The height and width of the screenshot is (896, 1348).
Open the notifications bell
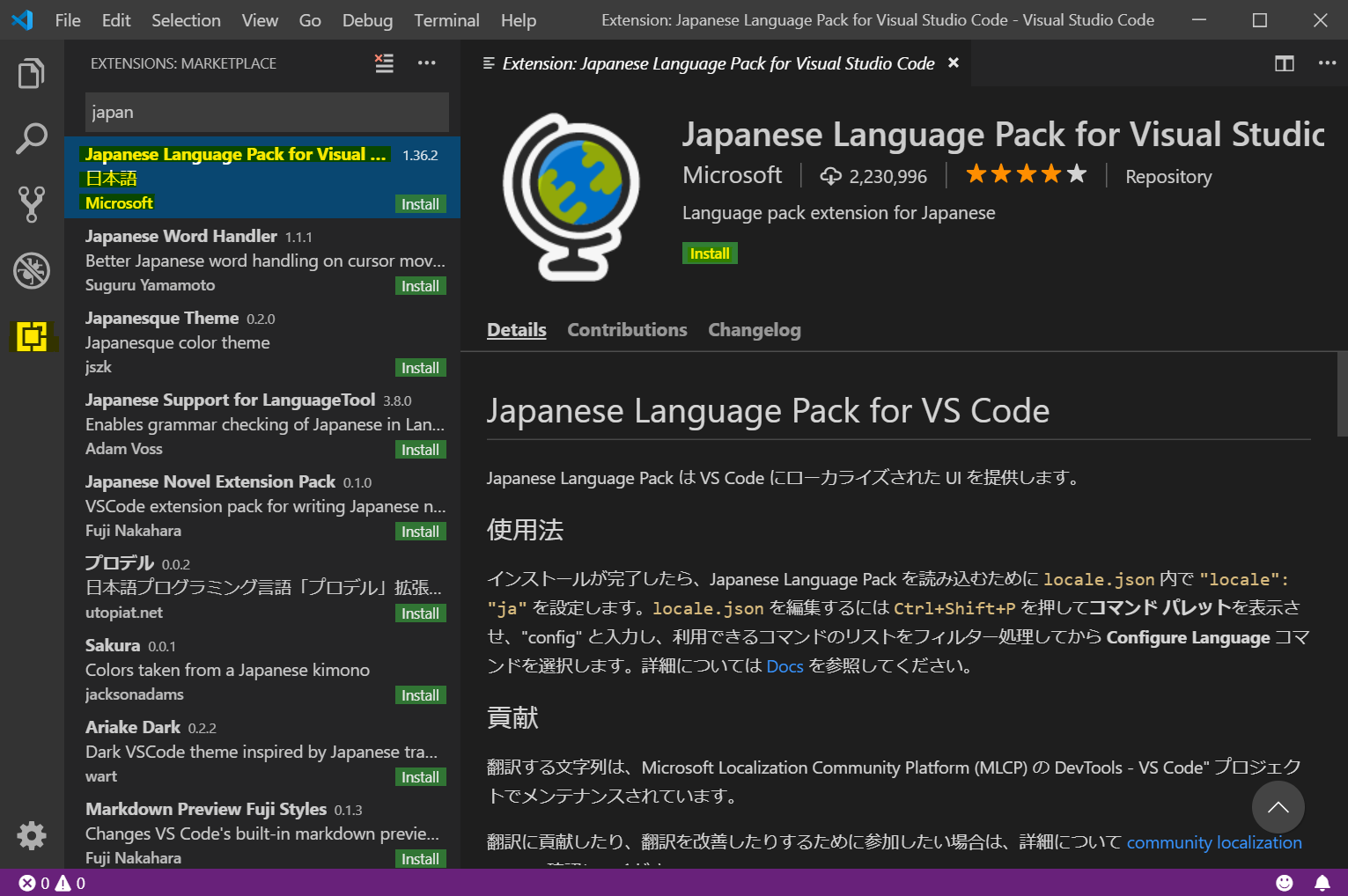pos(1322,882)
